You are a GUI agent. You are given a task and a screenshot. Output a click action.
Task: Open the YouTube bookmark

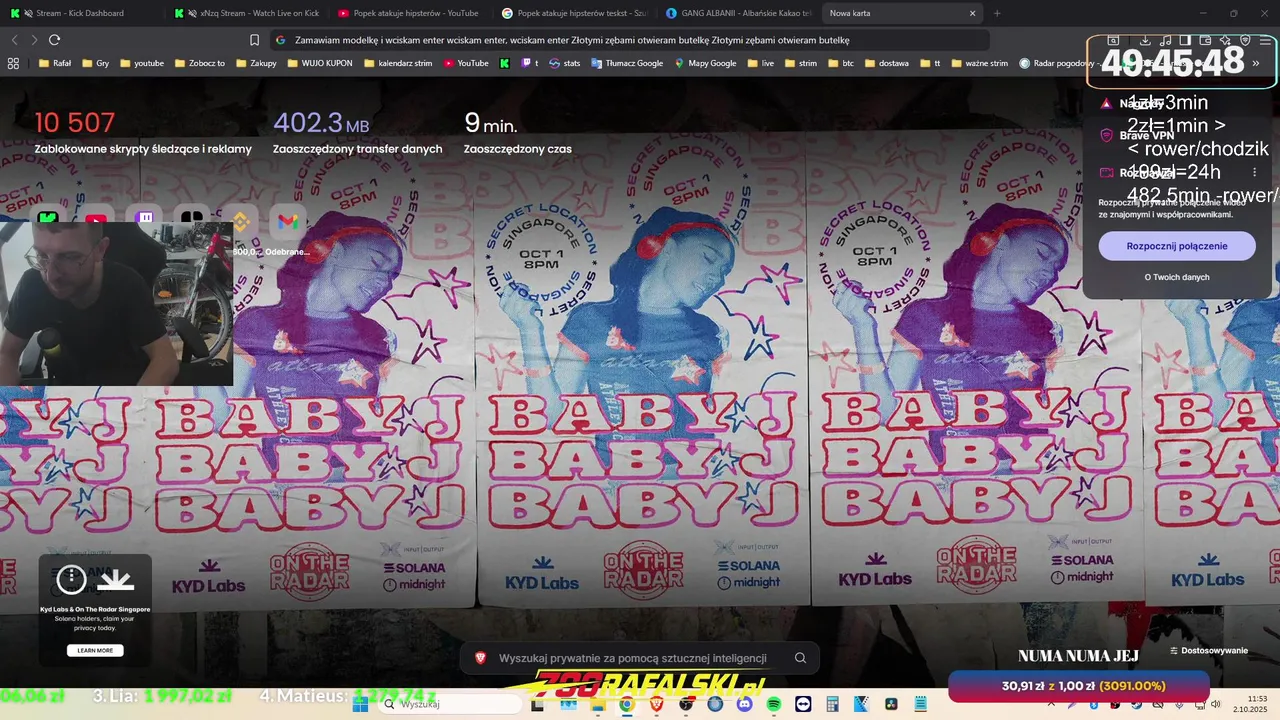coord(466,63)
